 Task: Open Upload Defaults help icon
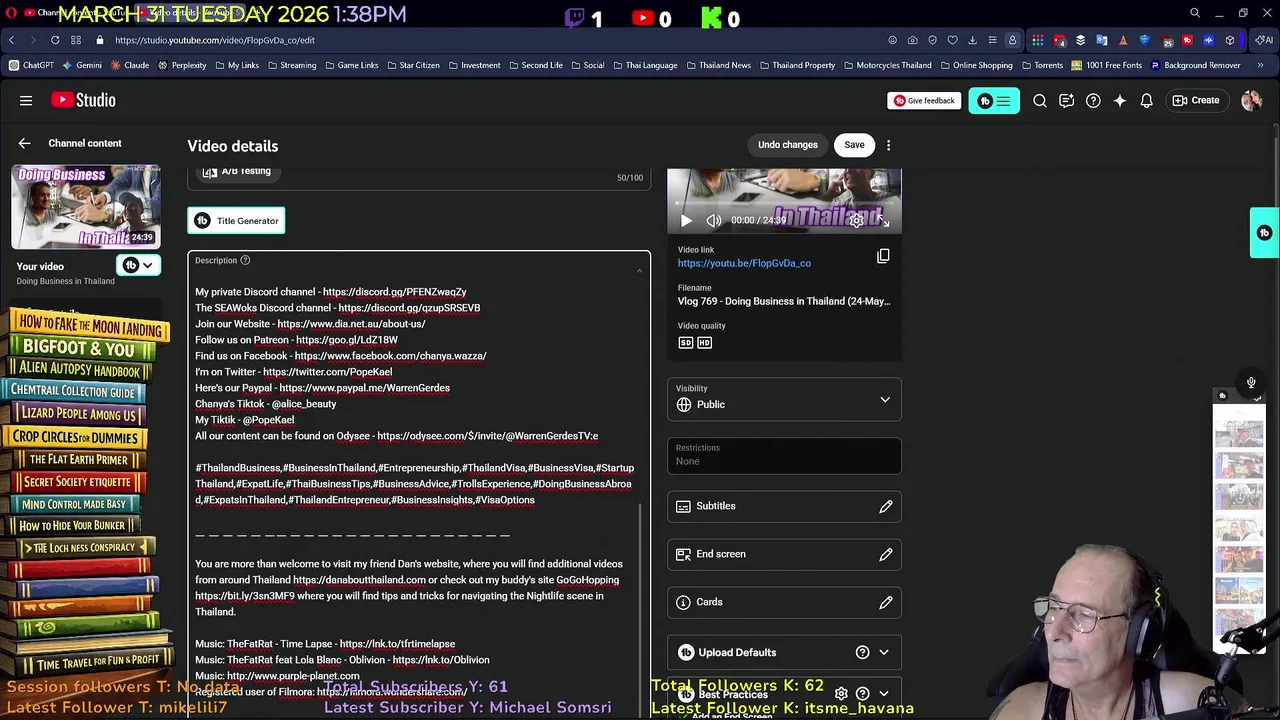(x=862, y=652)
